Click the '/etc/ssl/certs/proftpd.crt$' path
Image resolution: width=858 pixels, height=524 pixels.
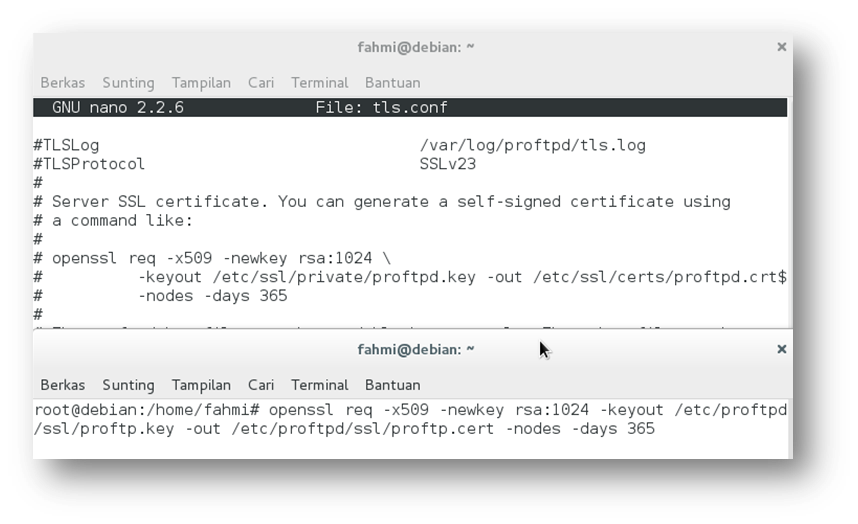[x=659, y=277]
